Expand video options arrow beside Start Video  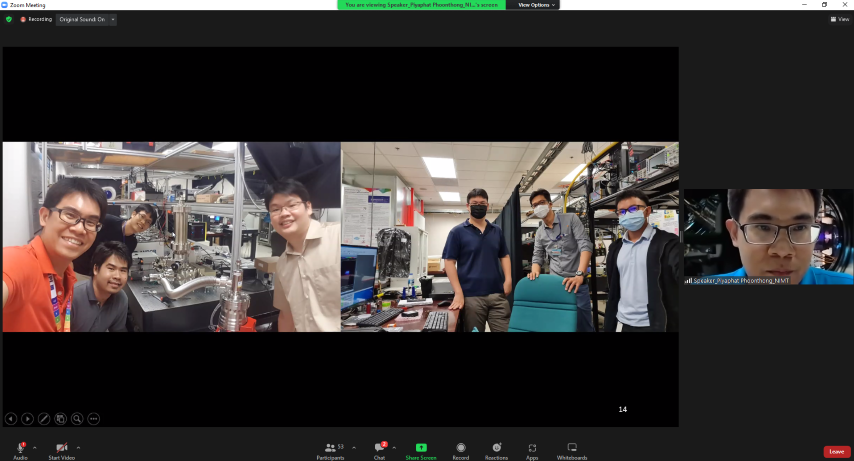tap(78, 447)
